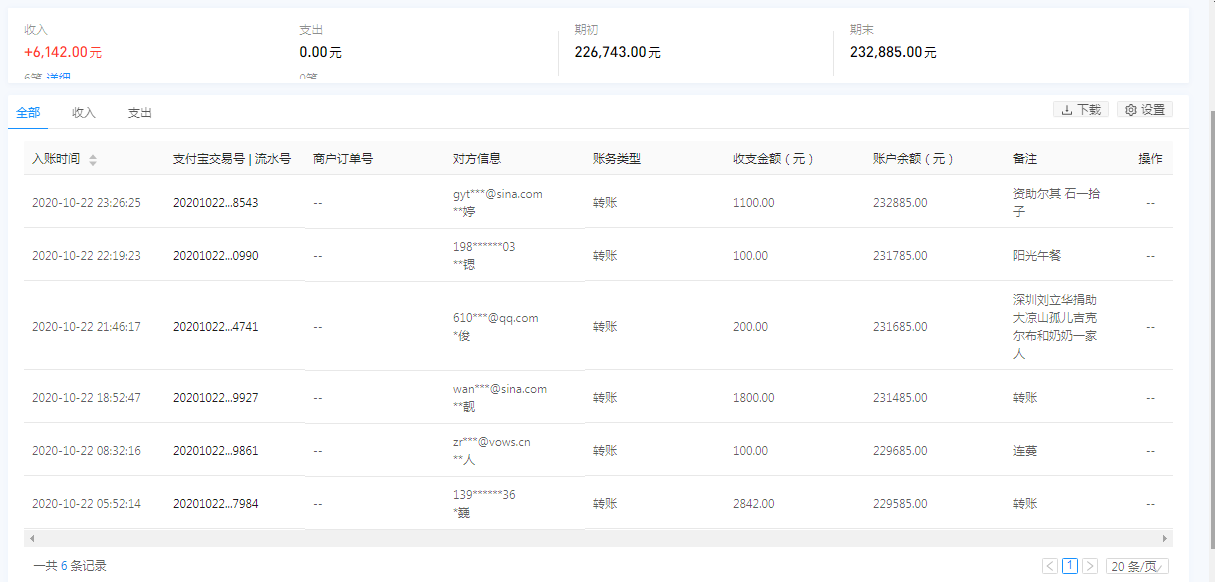This screenshot has height=582, width=1215.
Task: Select page number 1
Action: click(x=1069, y=566)
